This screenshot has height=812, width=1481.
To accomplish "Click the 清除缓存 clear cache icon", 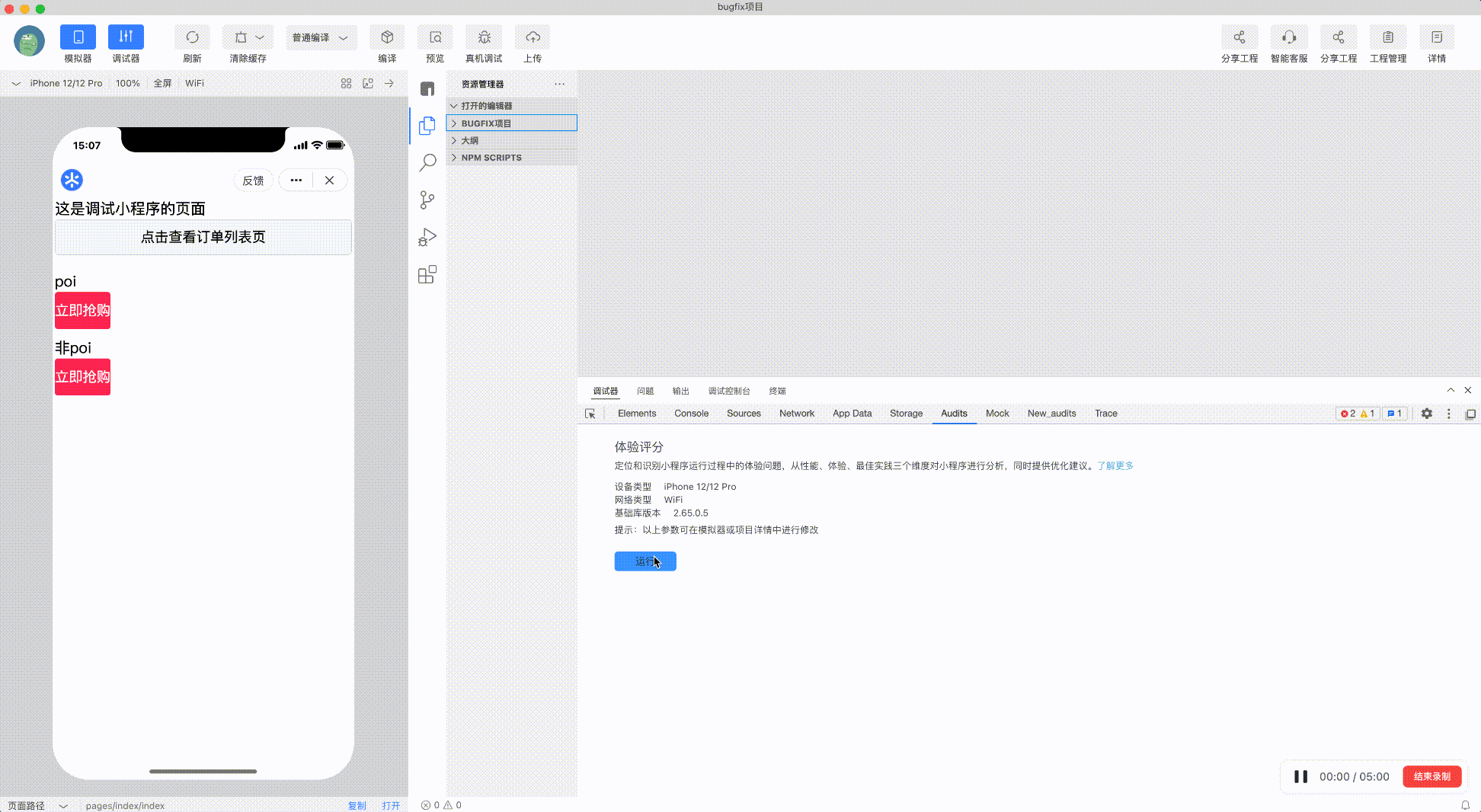I will [241, 37].
